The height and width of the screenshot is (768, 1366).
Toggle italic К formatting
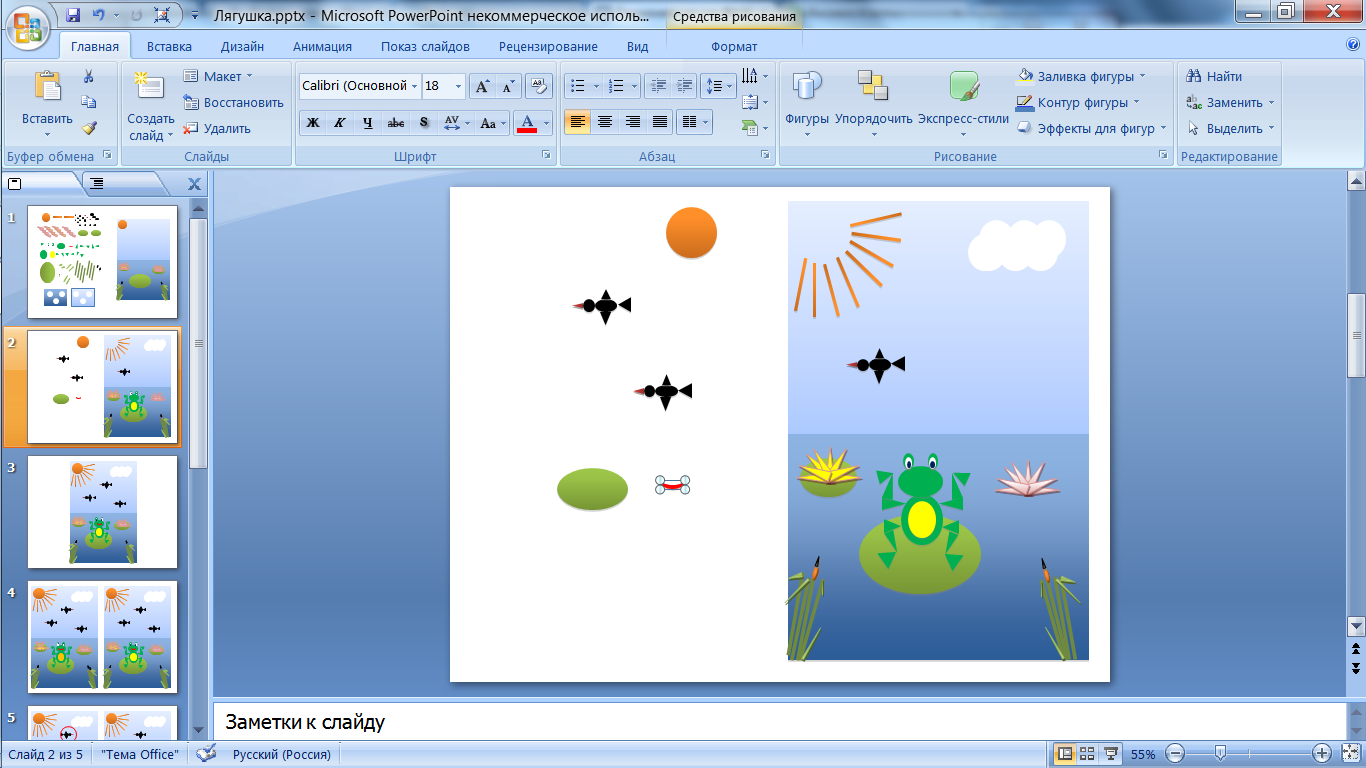coord(340,123)
